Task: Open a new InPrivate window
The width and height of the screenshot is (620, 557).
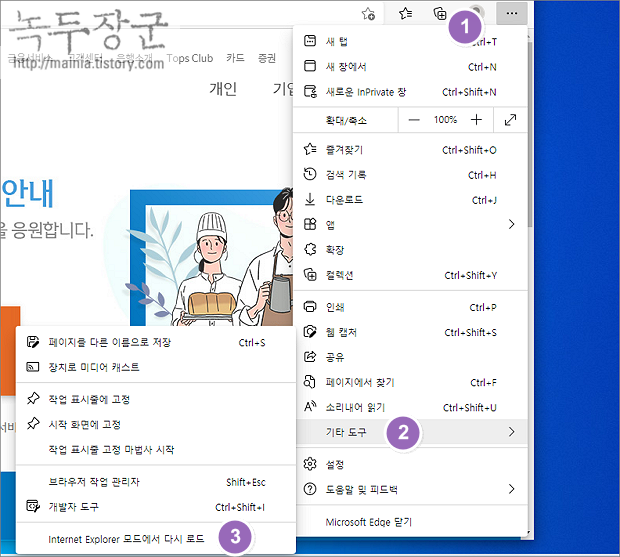Action: [410, 92]
